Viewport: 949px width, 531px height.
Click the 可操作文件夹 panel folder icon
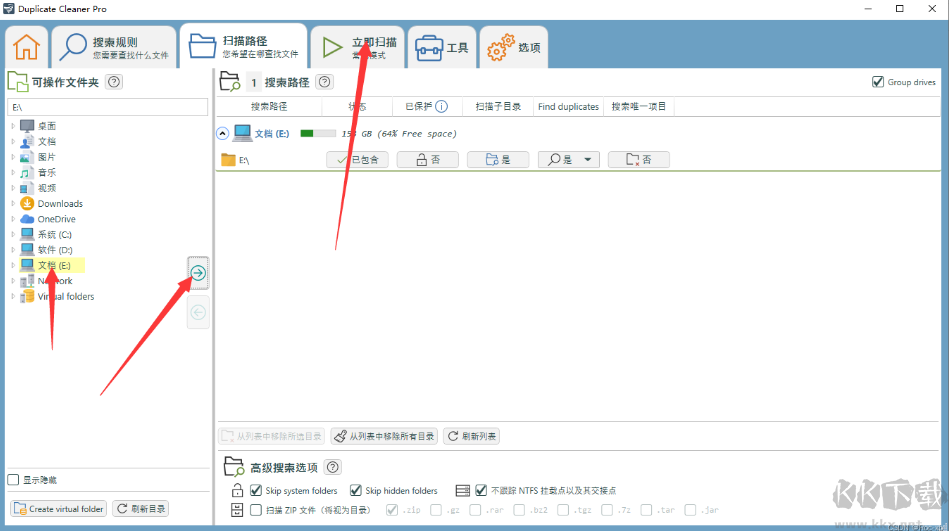click(18, 82)
